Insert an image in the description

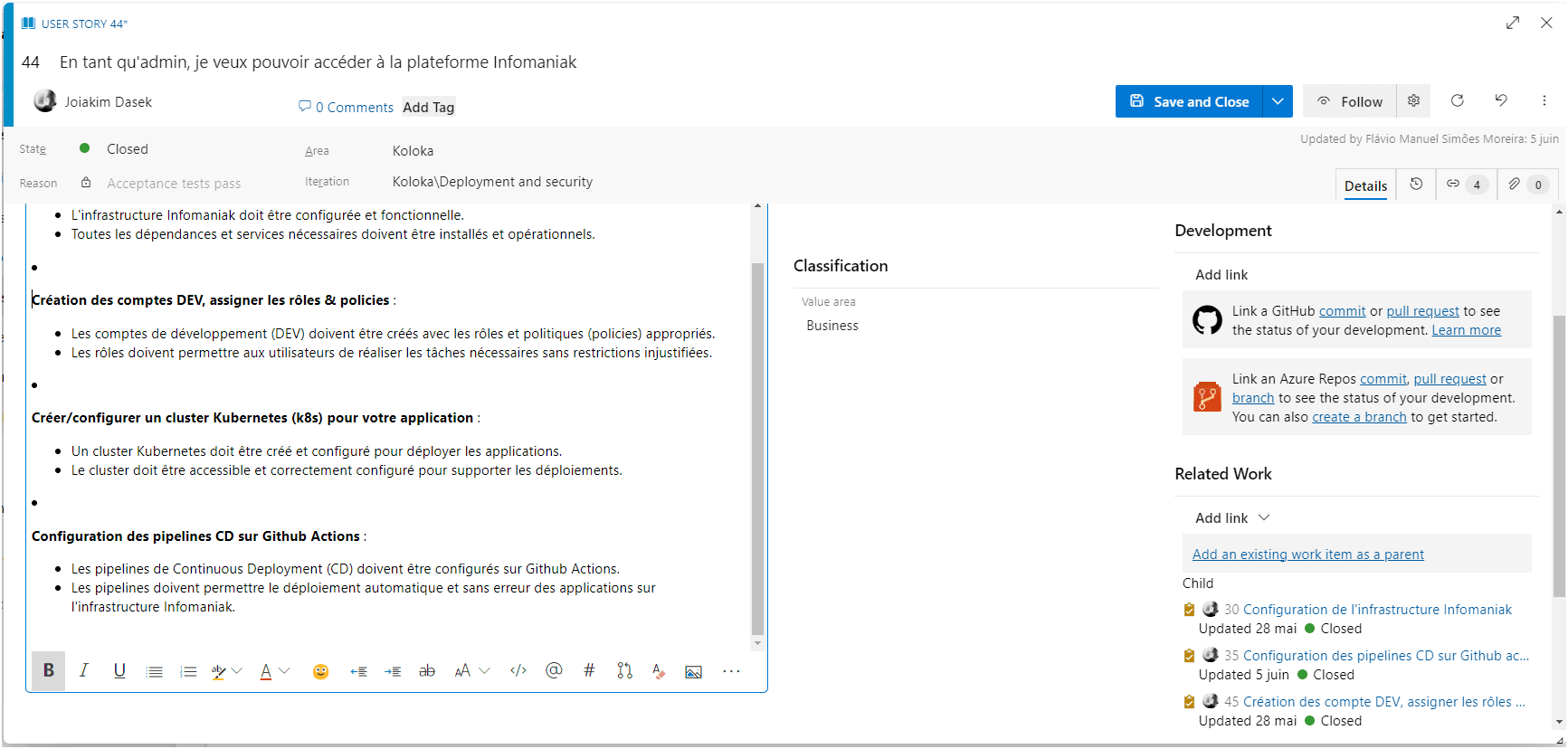coord(694,671)
